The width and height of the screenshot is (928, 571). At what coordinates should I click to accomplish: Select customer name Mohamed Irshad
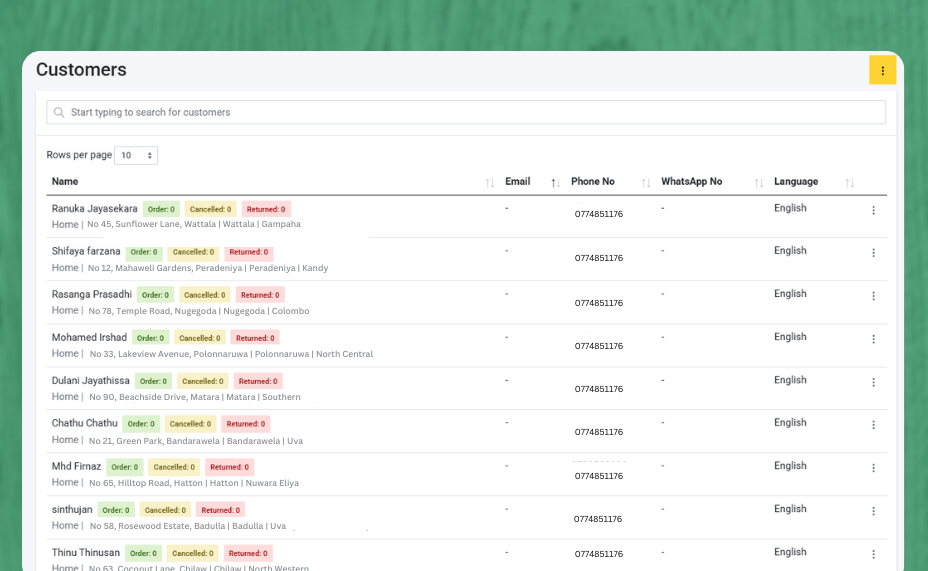click(89, 337)
